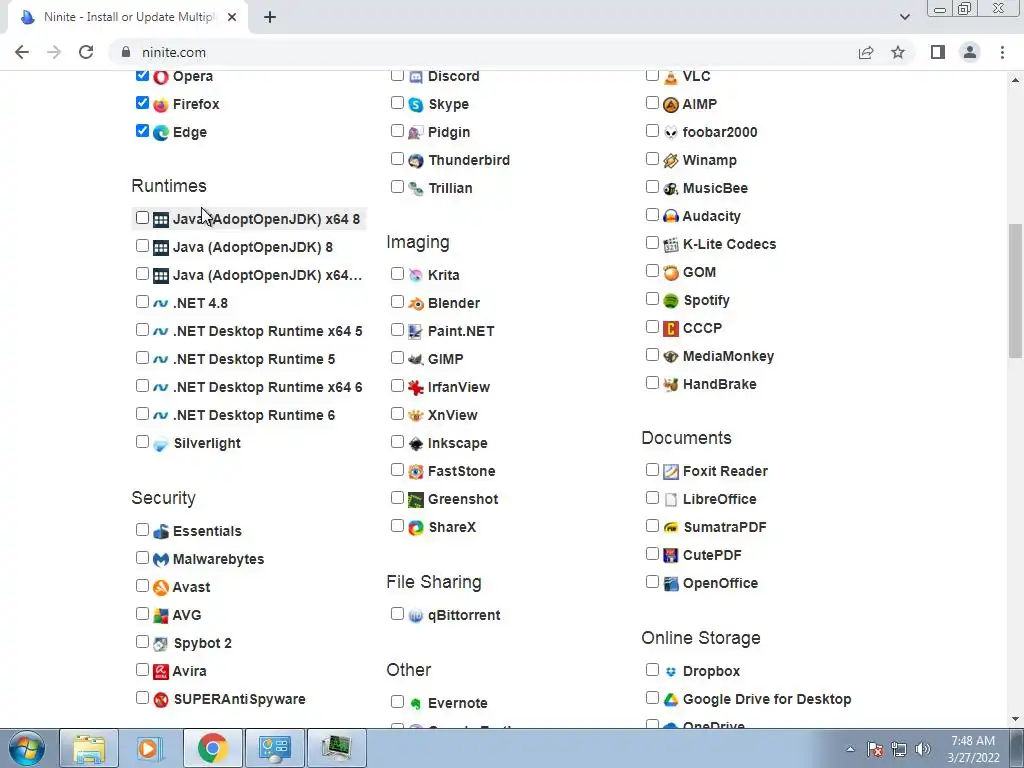Click the Foxit Reader icon
The image size is (1024, 768).
(671, 472)
